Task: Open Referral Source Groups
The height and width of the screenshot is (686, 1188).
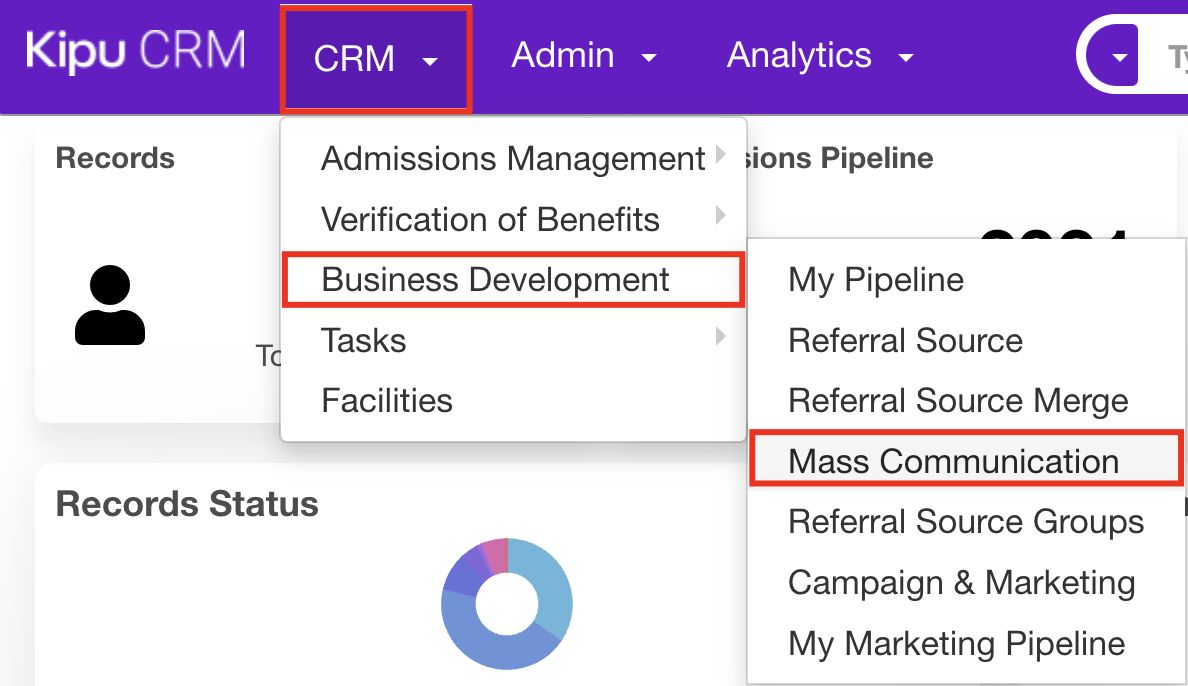Action: (966, 522)
